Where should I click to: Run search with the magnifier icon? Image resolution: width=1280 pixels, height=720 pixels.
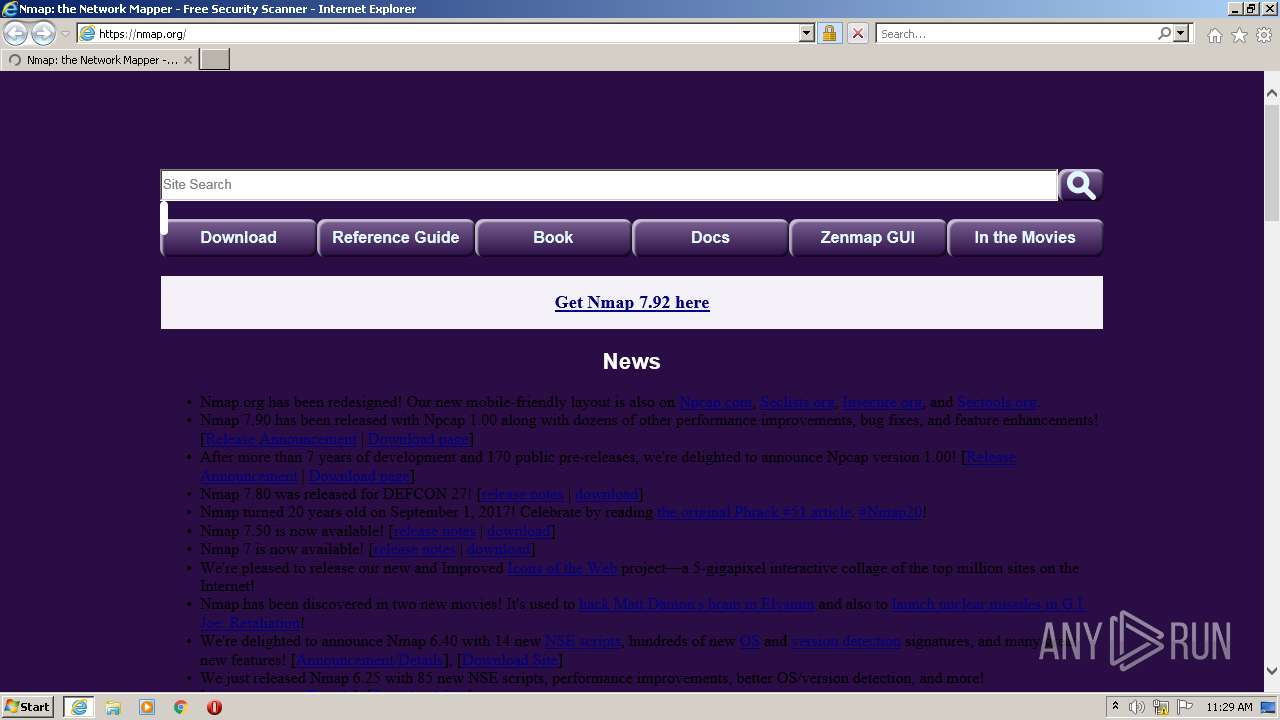(x=1164, y=33)
